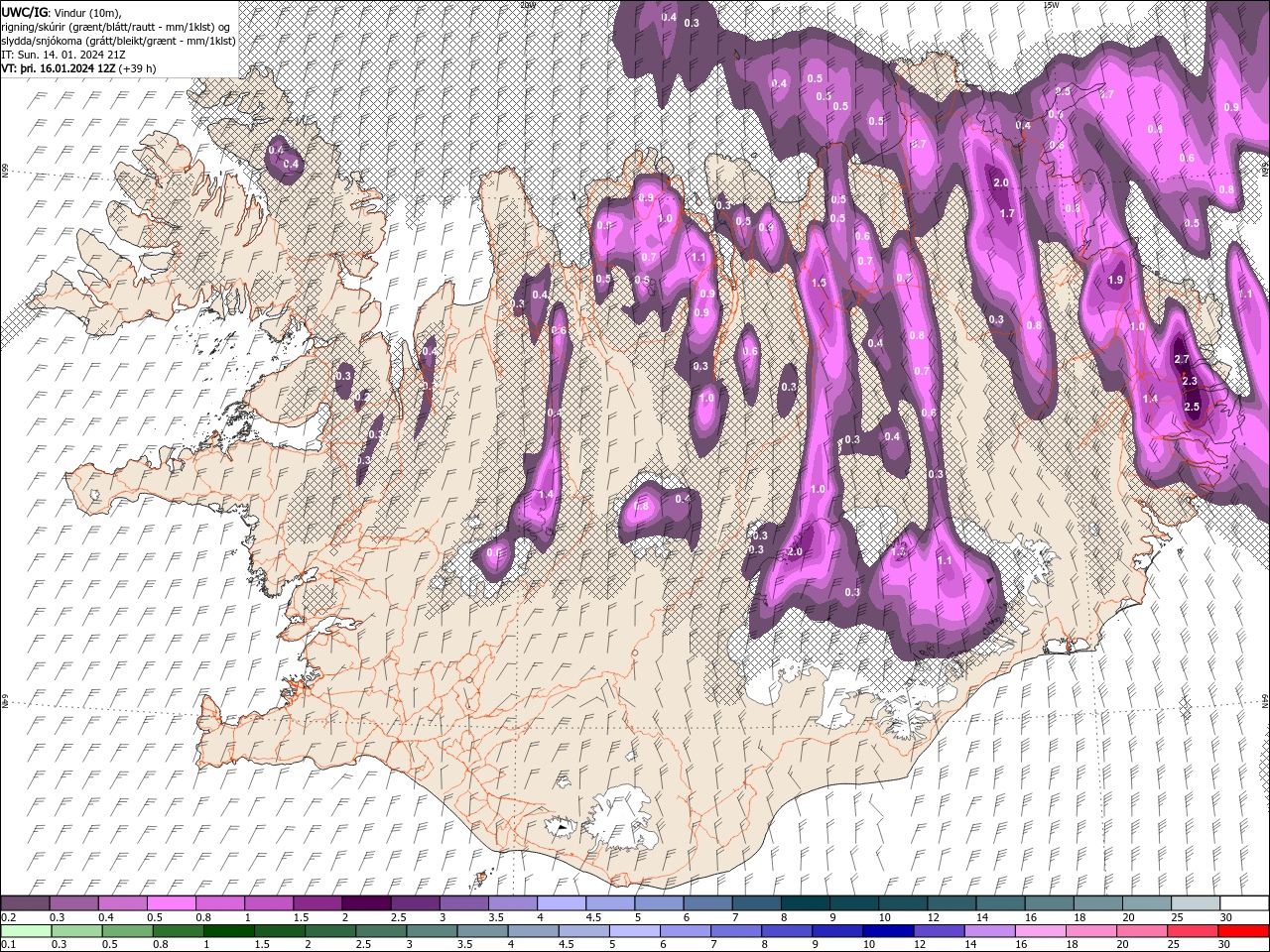Click the darkest purple snow swatch labeled 2
Viewport: 1270px width, 952px height.
pos(366,902)
